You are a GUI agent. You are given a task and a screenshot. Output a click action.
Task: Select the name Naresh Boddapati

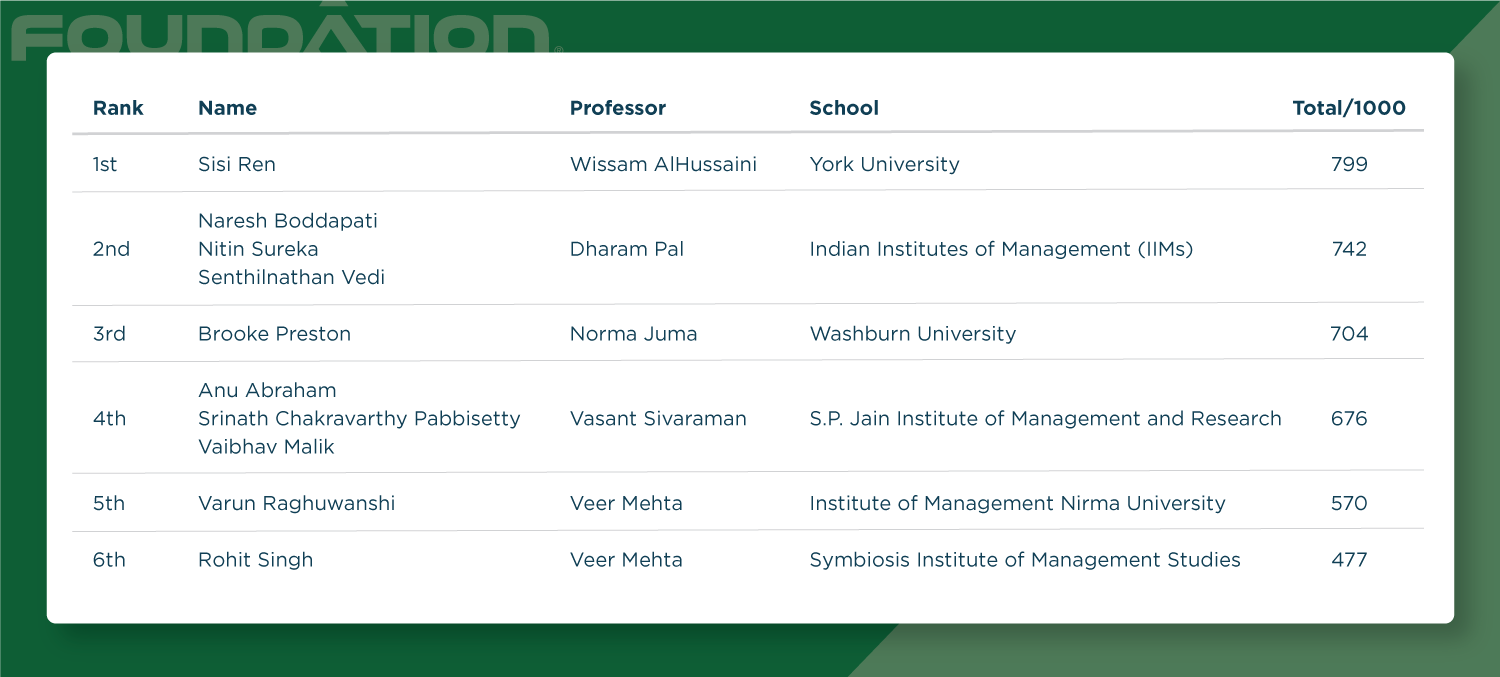[288, 221]
